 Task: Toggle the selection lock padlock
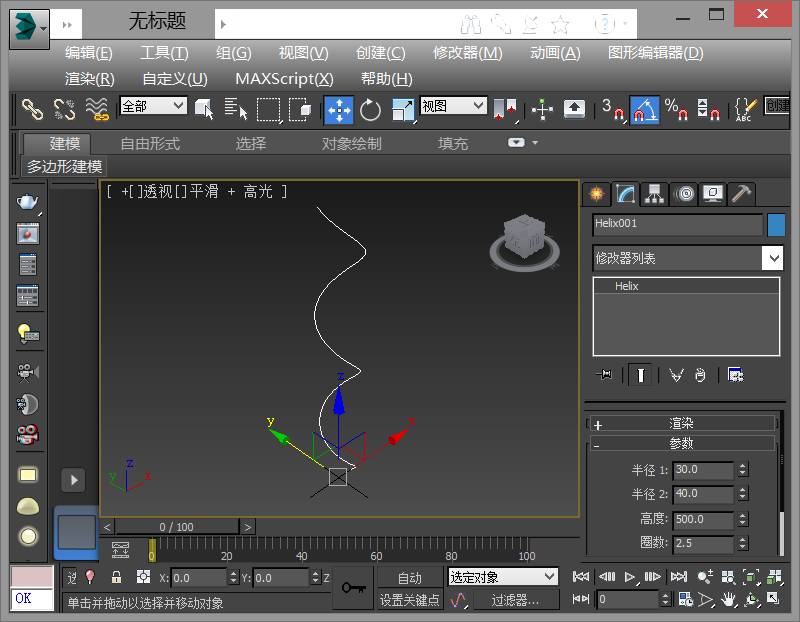click(116, 577)
